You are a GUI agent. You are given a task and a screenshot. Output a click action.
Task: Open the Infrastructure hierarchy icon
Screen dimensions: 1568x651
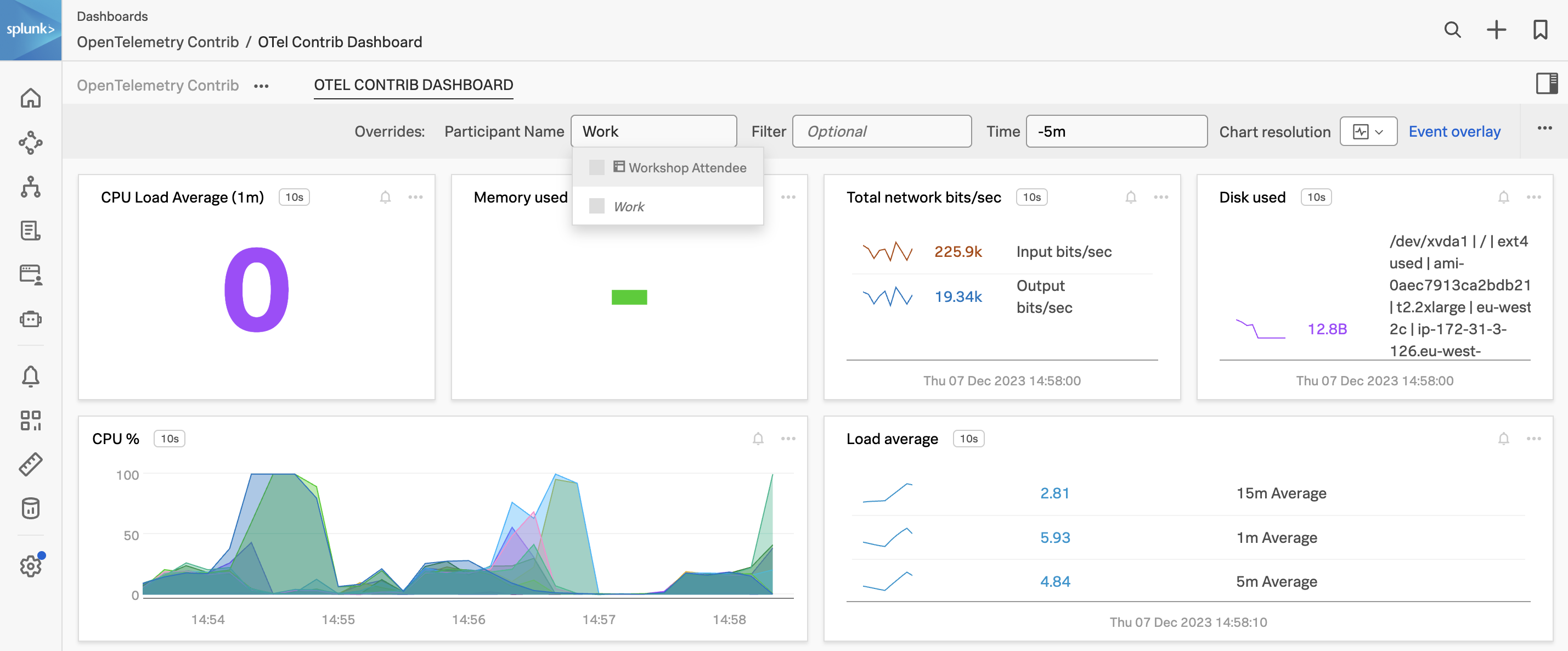pos(30,187)
